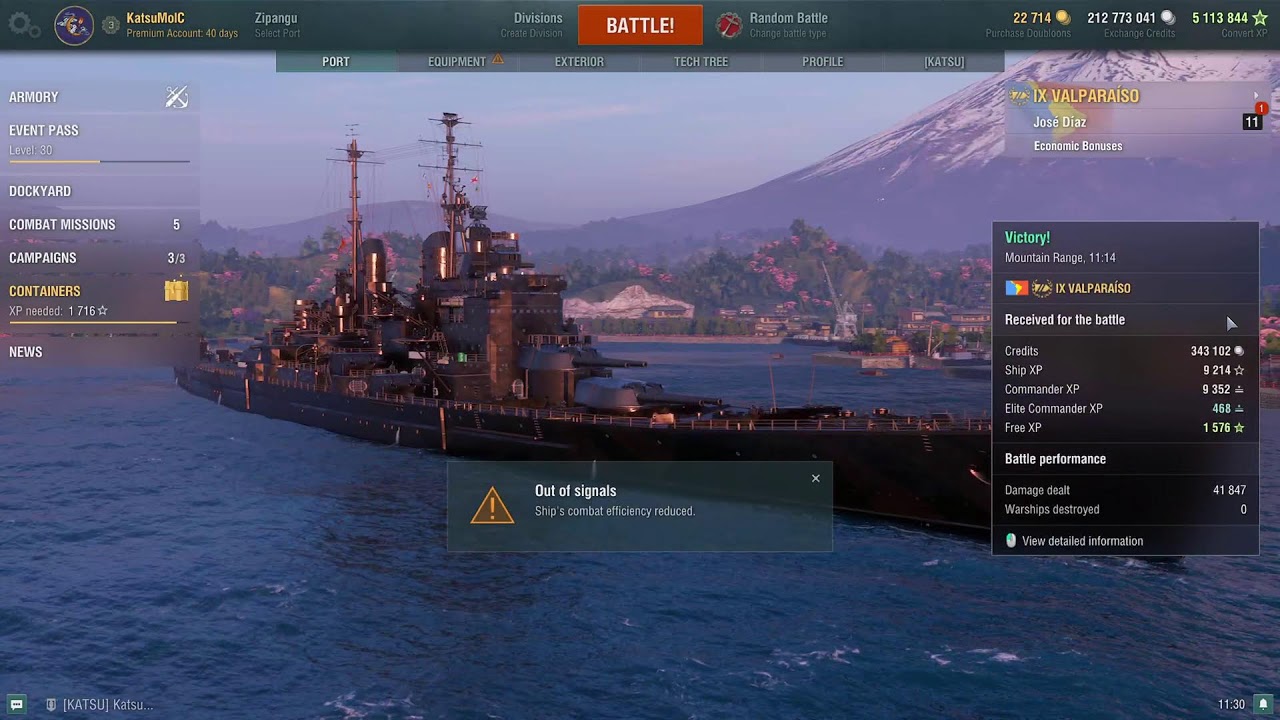Switch to the PORT tab
Screen dimensions: 1280x720
click(336, 62)
